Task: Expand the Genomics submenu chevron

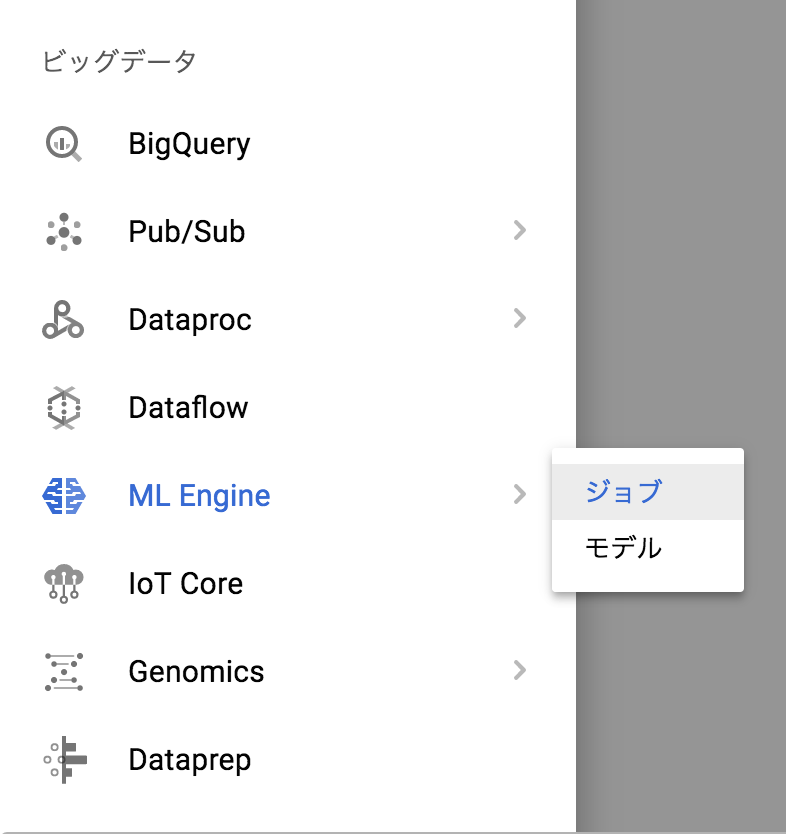Action: [x=519, y=670]
